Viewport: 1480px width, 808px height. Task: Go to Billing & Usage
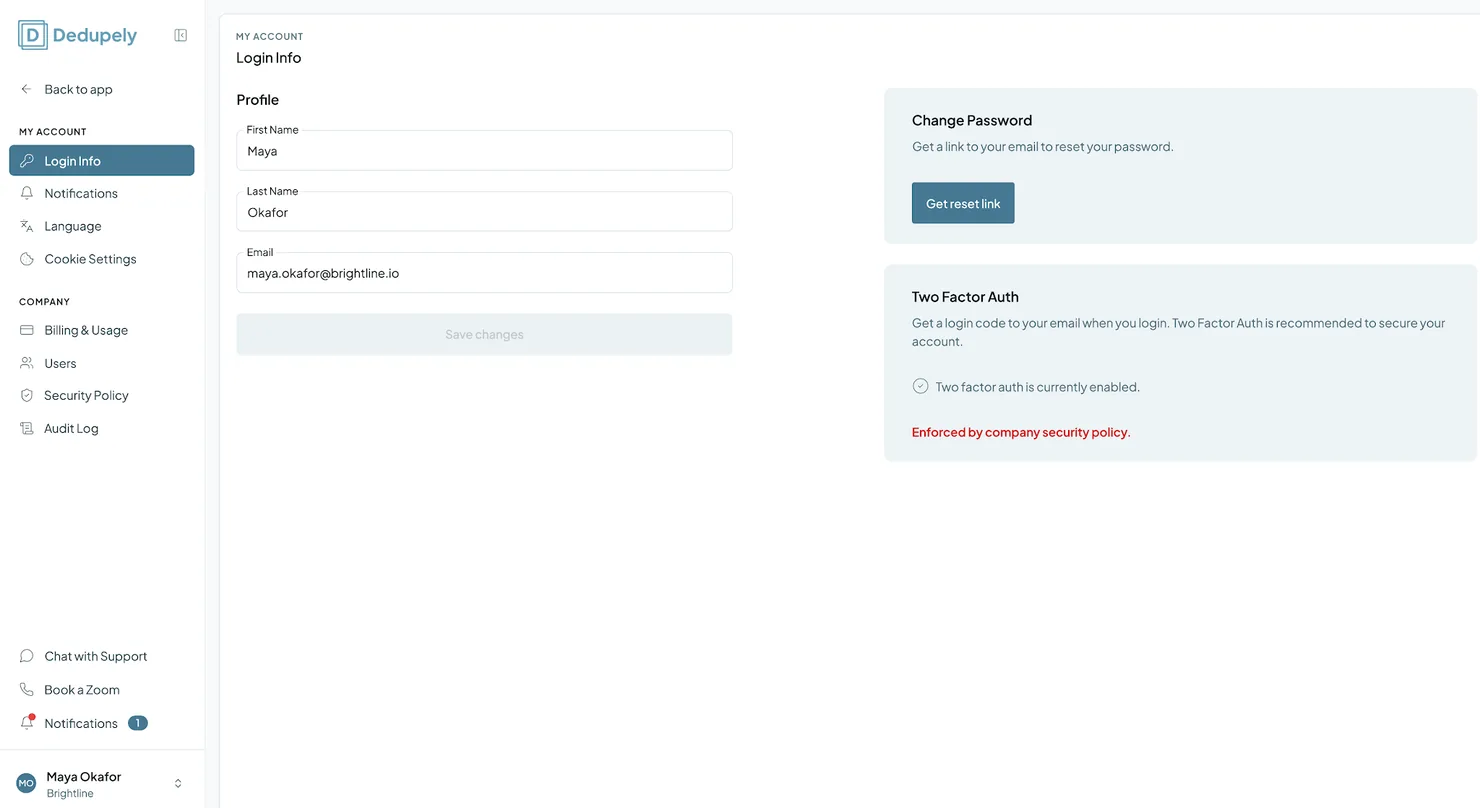(102, 330)
